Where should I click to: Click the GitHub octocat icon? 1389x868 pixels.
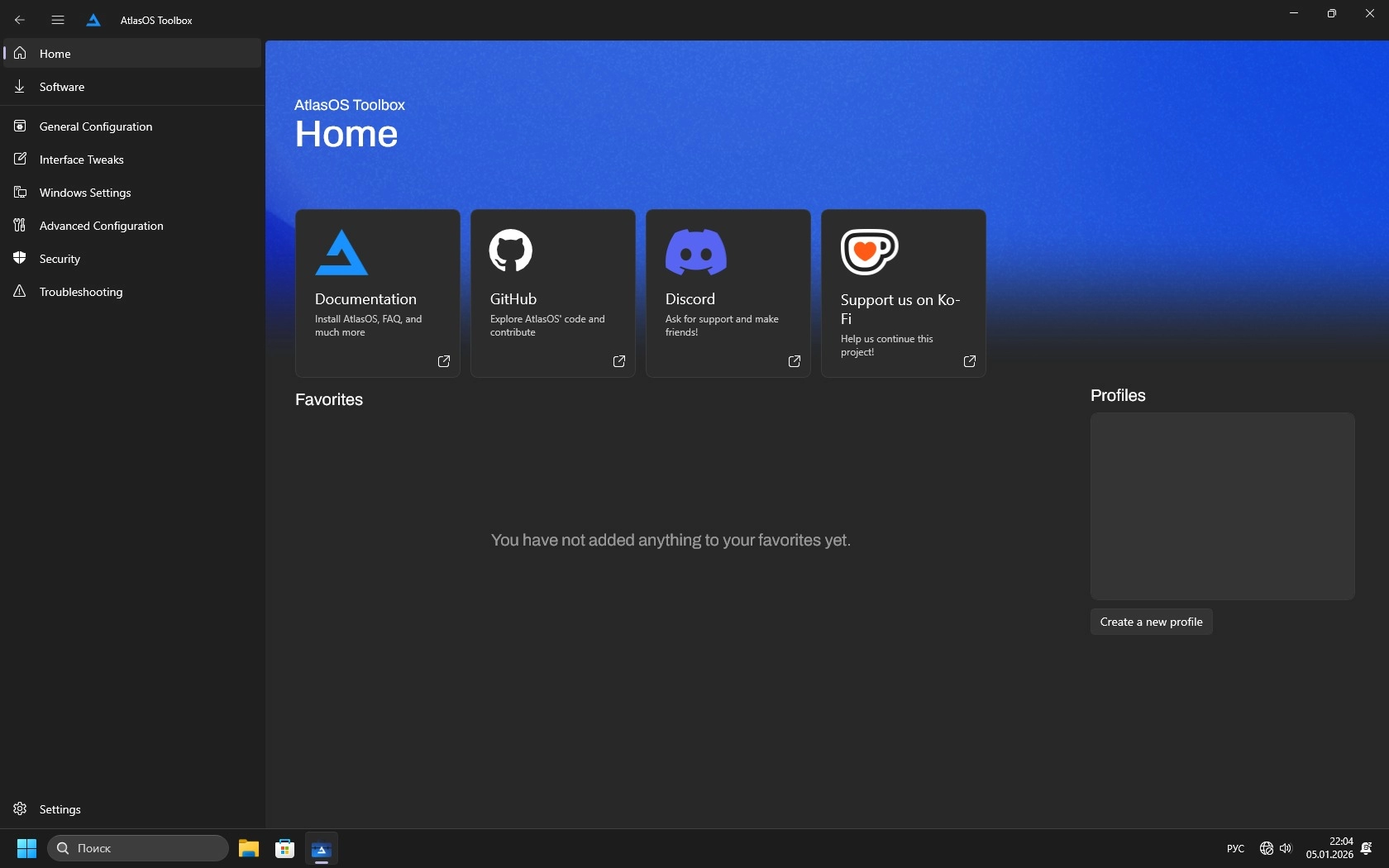click(511, 250)
